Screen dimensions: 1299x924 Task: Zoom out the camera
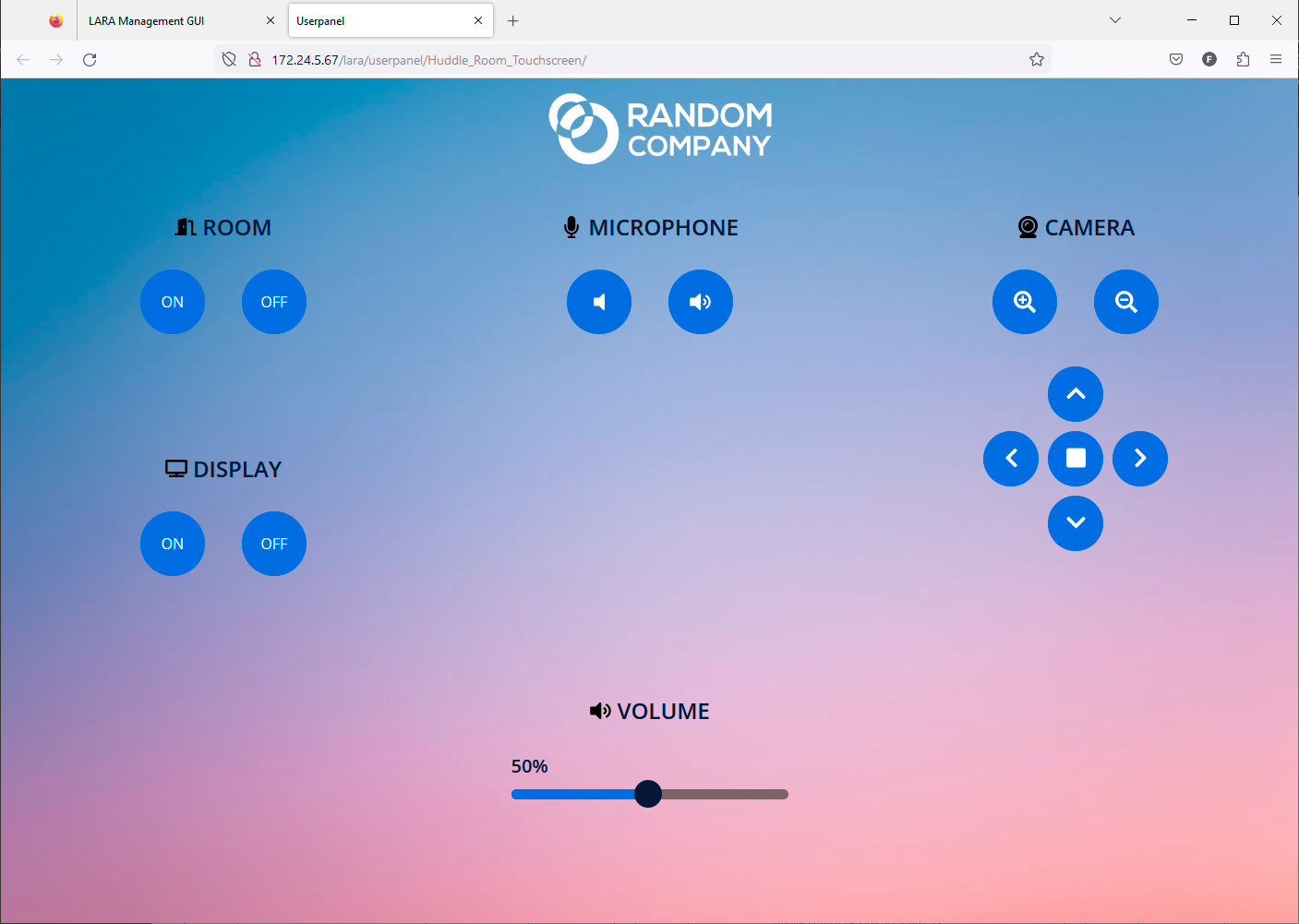(1126, 302)
